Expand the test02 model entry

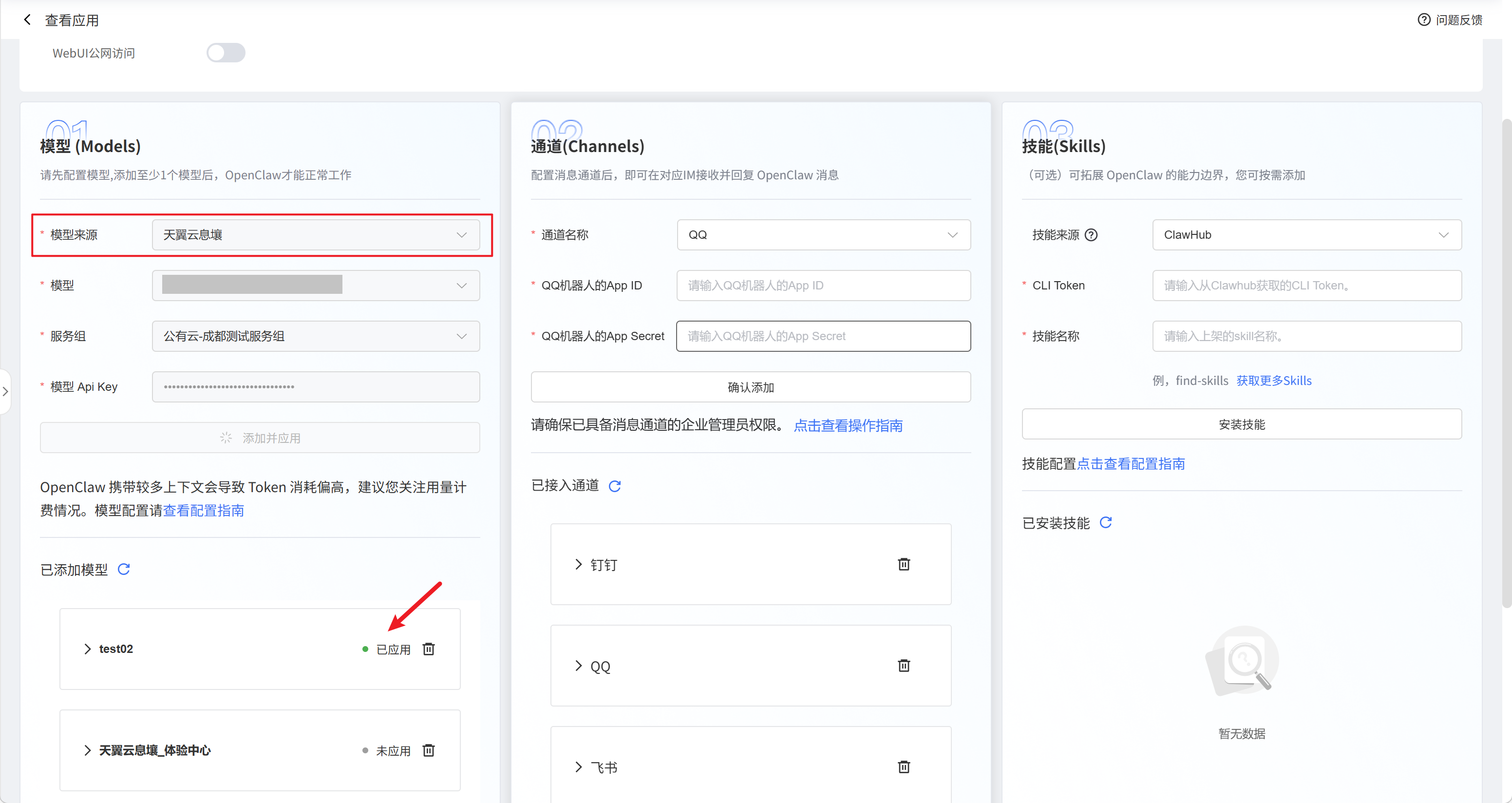(88, 649)
